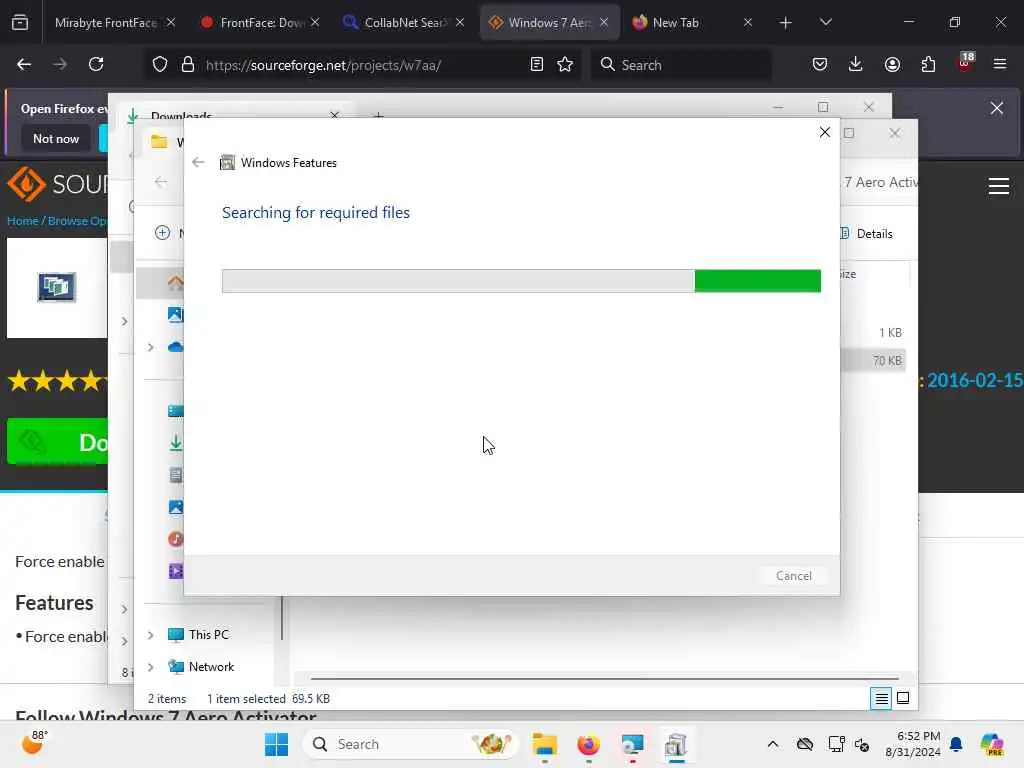Open the Extensions puzzle icon
This screenshot has height=768, width=1024.
928,64
